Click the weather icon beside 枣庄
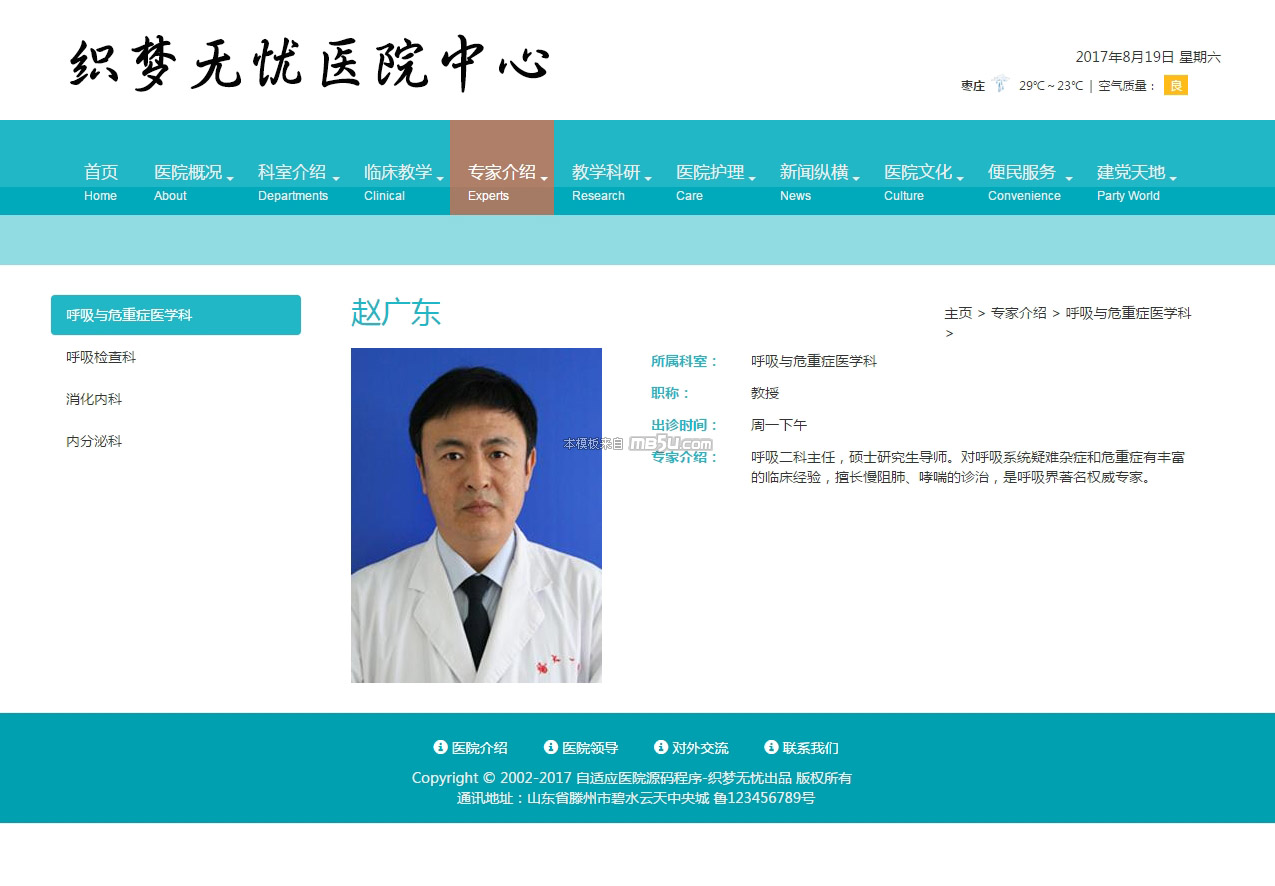1275x886 pixels. [x=1001, y=85]
